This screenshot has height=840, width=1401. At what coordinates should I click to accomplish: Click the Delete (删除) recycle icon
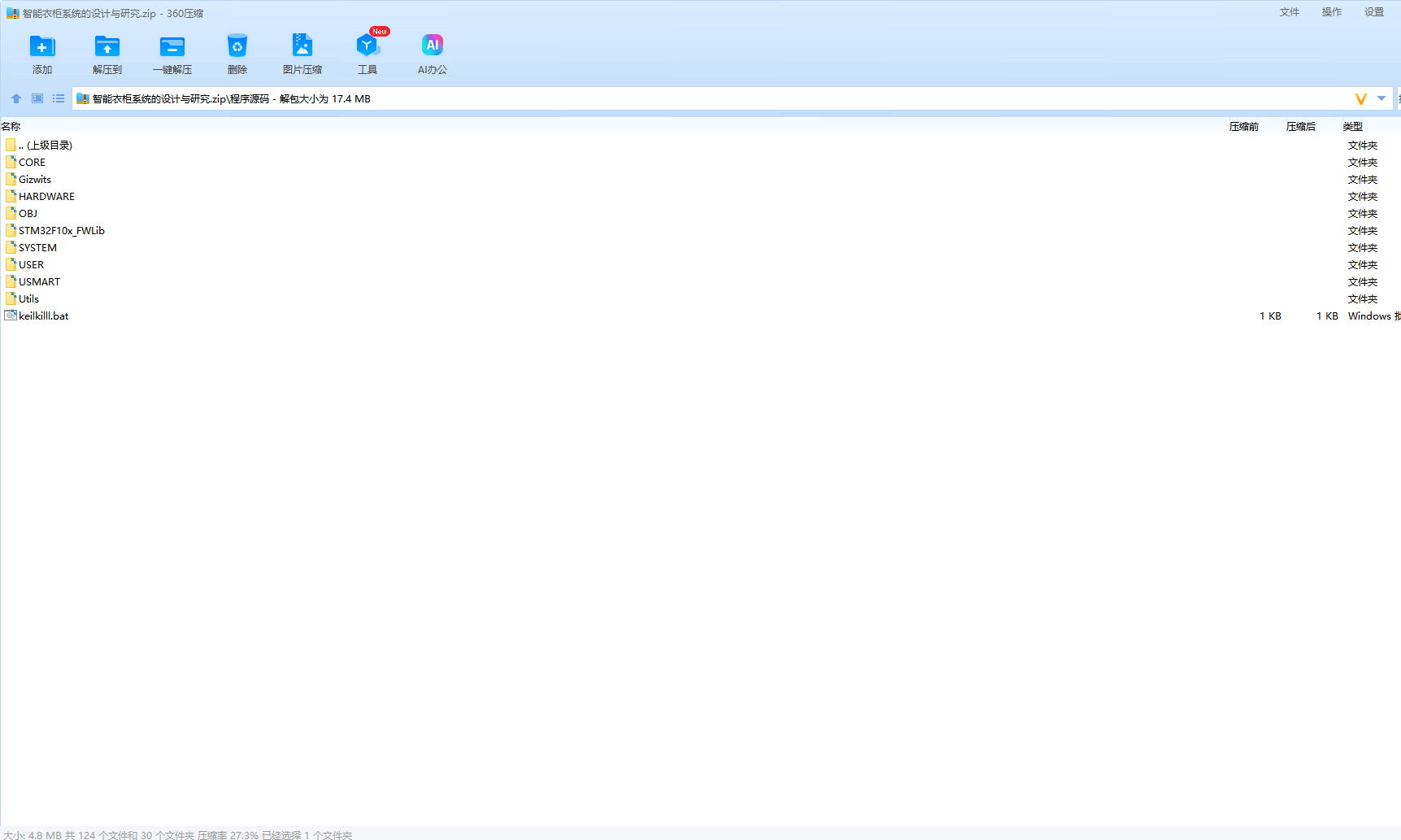tap(237, 46)
